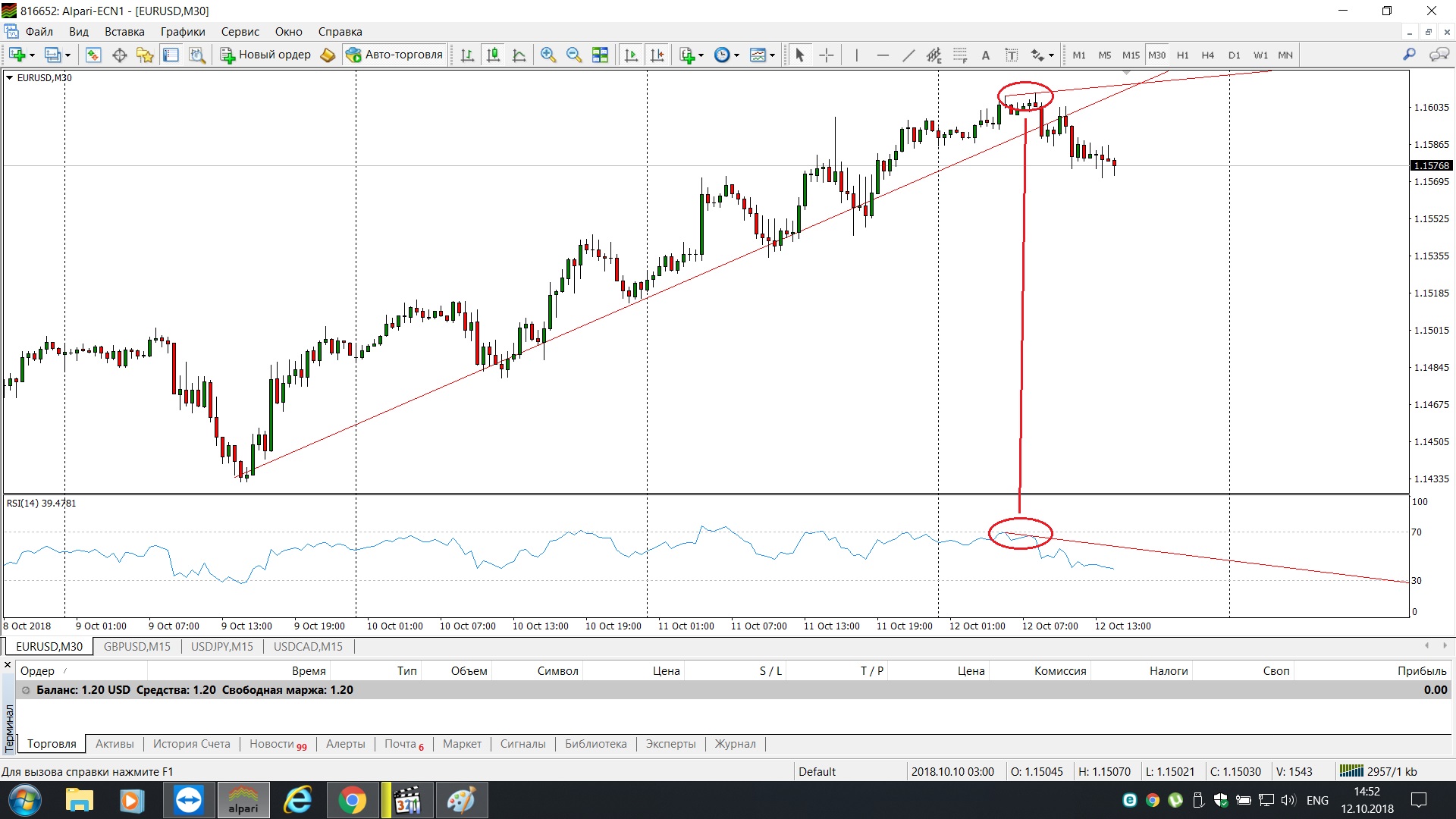Open the Файл menu
The width and height of the screenshot is (1456, 819).
(39, 32)
